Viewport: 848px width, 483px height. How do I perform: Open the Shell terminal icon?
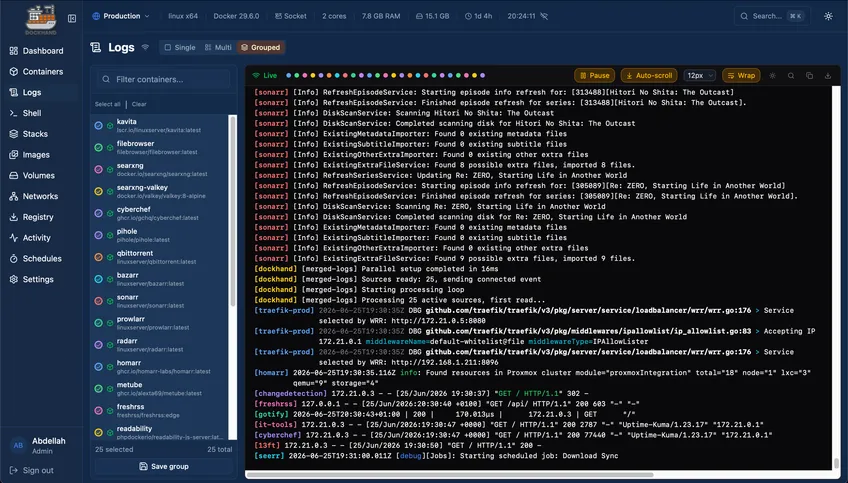[x=14, y=113]
